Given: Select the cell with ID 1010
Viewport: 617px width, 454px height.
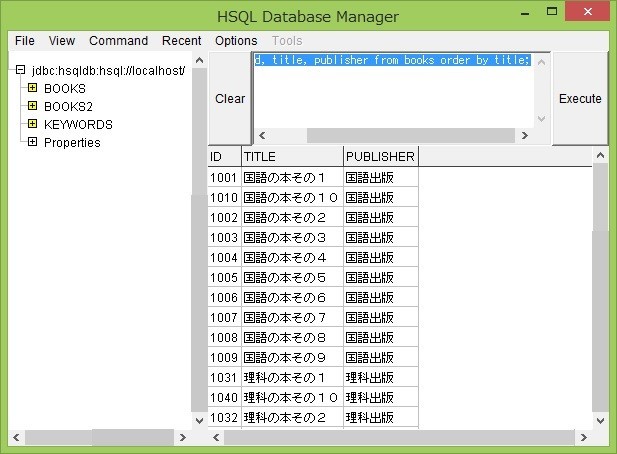Looking at the screenshot, I should click(x=224, y=197).
